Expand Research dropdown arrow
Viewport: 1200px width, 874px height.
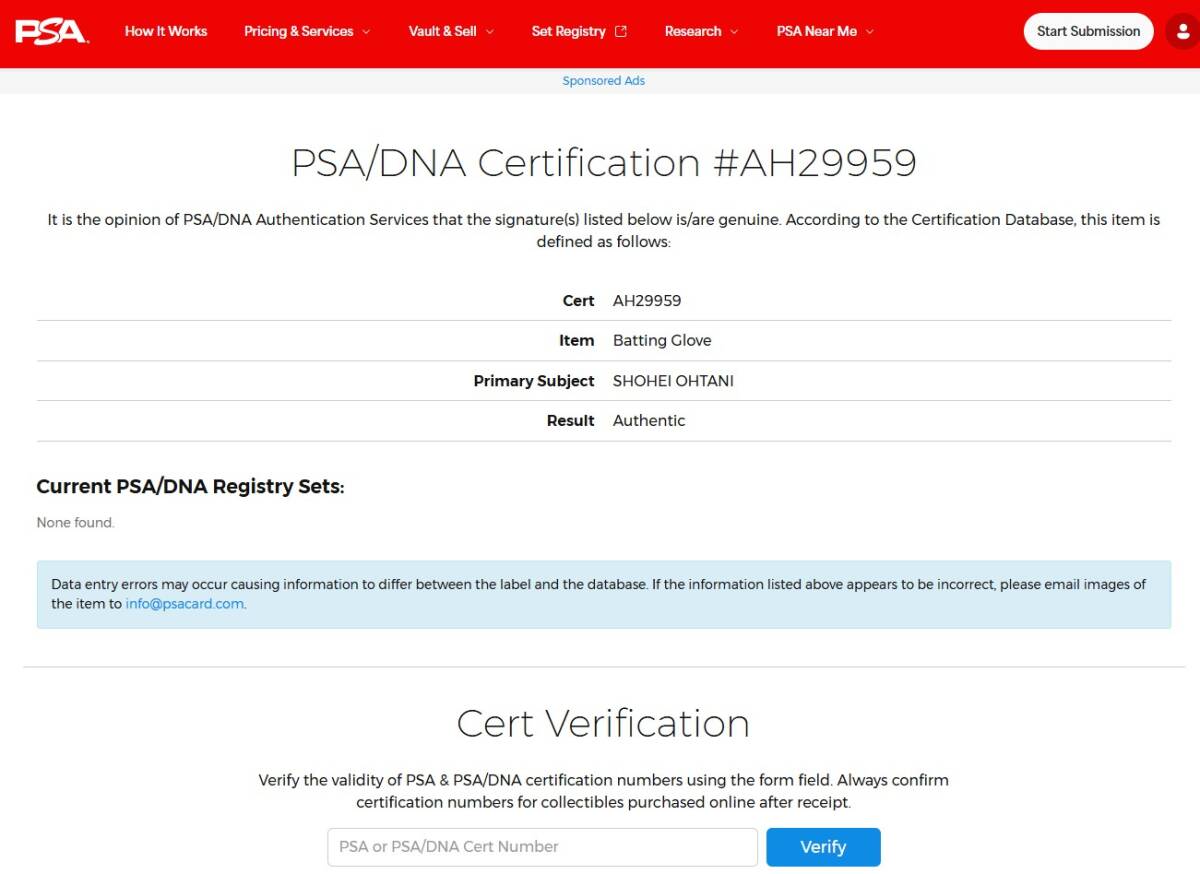[x=734, y=32]
